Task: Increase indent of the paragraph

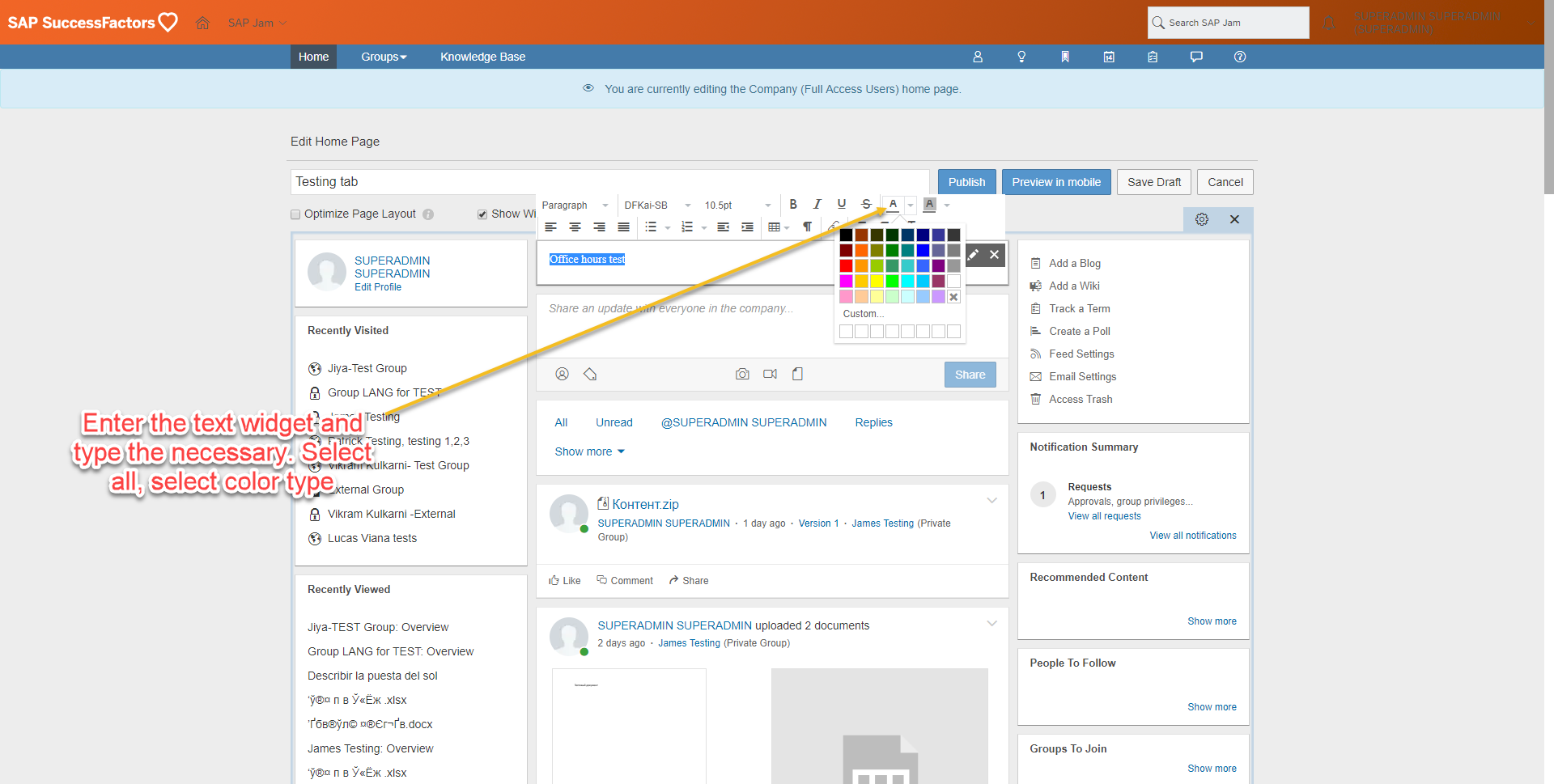Action: pos(748,227)
